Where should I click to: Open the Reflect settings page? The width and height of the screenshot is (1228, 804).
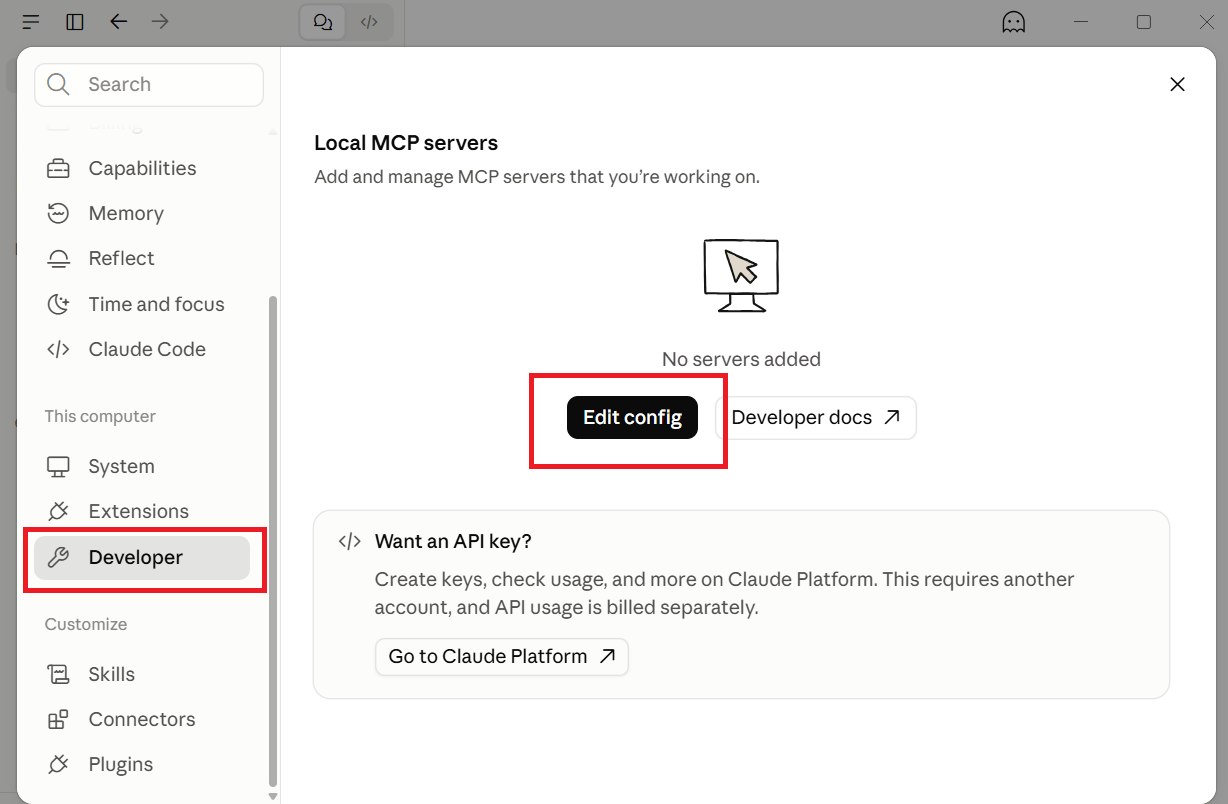tap(142, 259)
